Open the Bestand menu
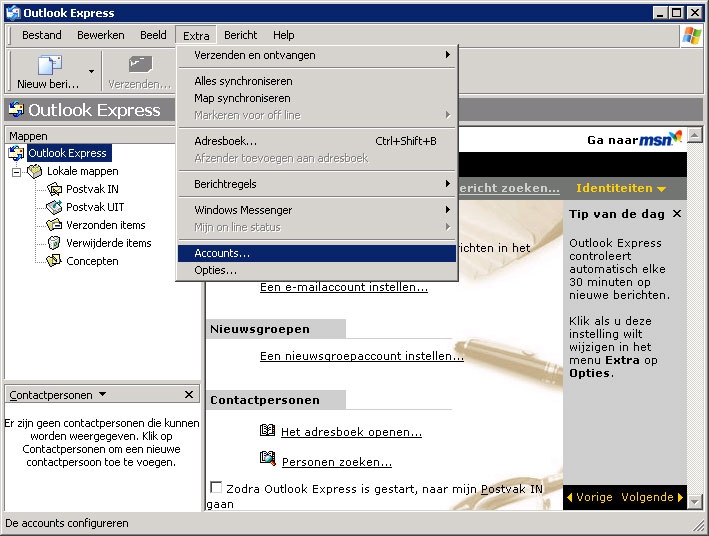The height and width of the screenshot is (536, 709). 42,35
